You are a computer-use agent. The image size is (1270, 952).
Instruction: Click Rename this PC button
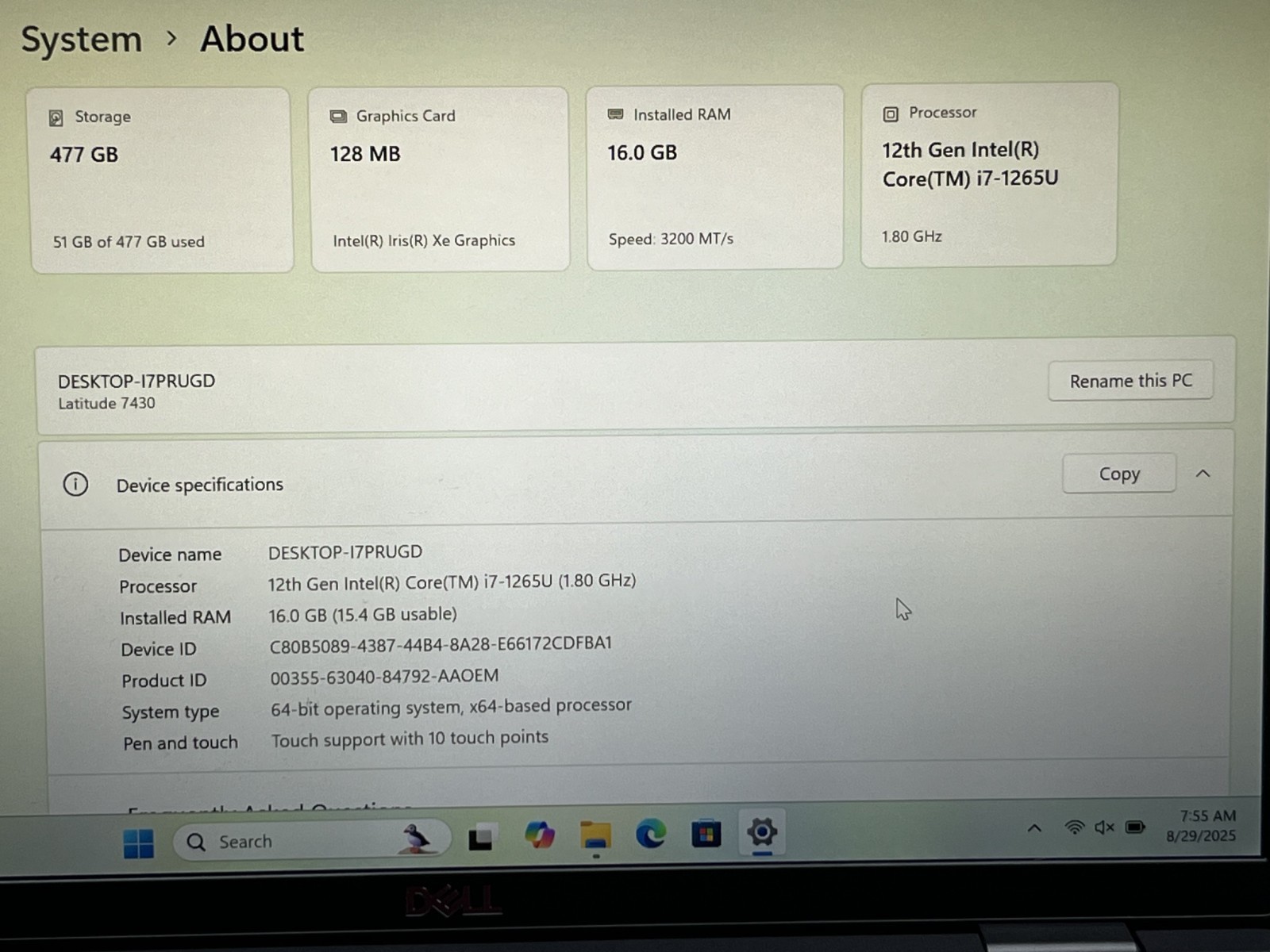(x=1130, y=381)
